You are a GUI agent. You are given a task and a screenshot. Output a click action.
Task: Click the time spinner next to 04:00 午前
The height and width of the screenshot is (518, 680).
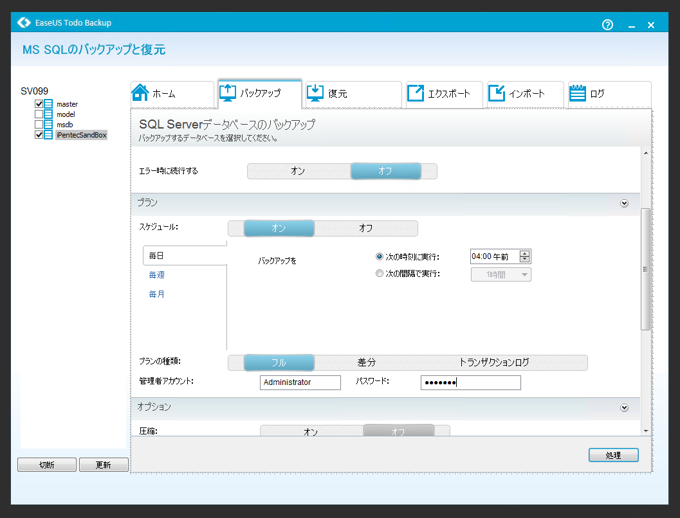pyautogui.click(x=525, y=256)
